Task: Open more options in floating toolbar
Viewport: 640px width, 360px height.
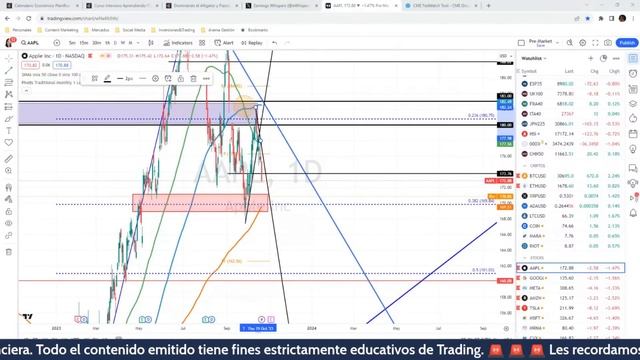Action: click(x=206, y=78)
